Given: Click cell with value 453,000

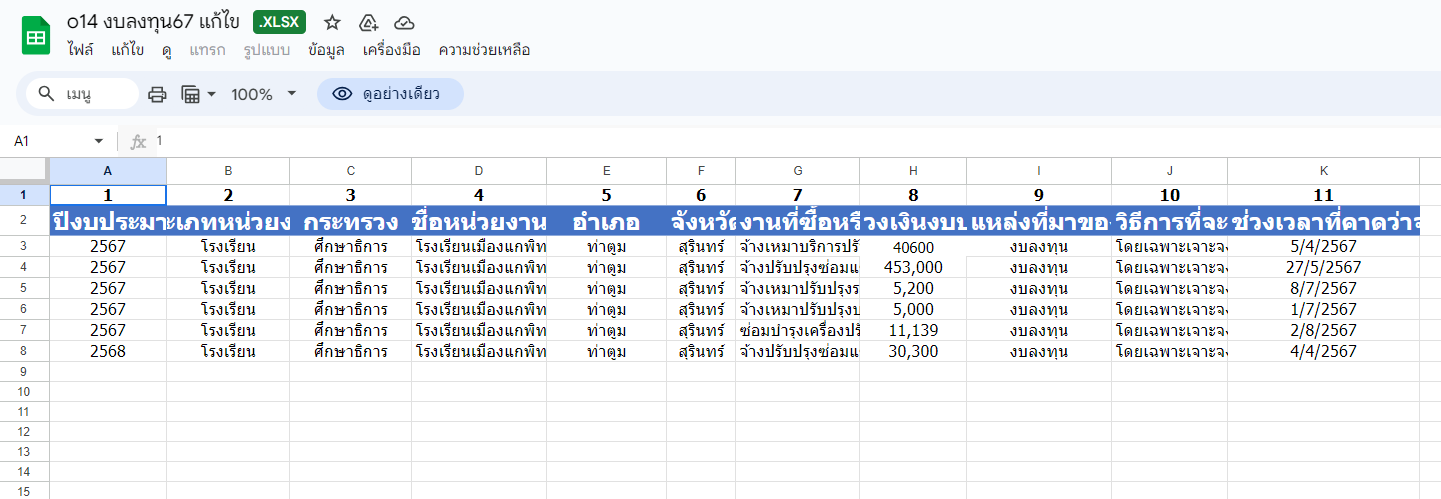Looking at the screenshot, I should coord(913,267).
